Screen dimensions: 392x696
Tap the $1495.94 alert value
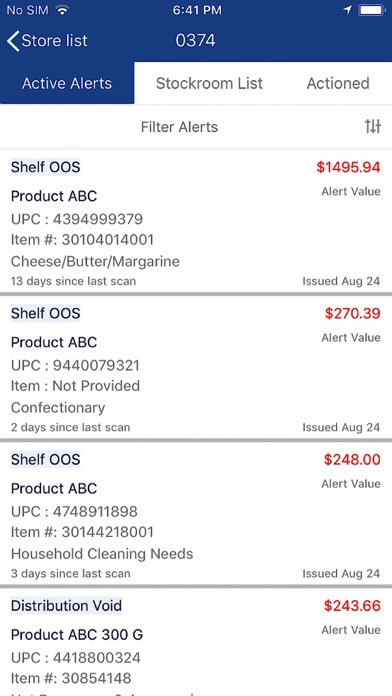348,167
